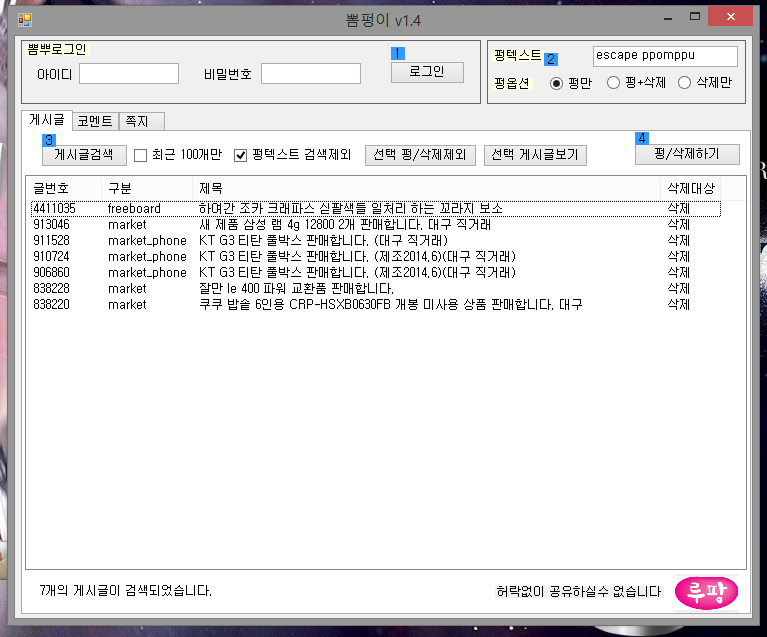Image resolution: width=767 pixels, height=637 pixels.
Task: Click 선택 펑/삭제제외 button
Action: [x=420, y=155]
